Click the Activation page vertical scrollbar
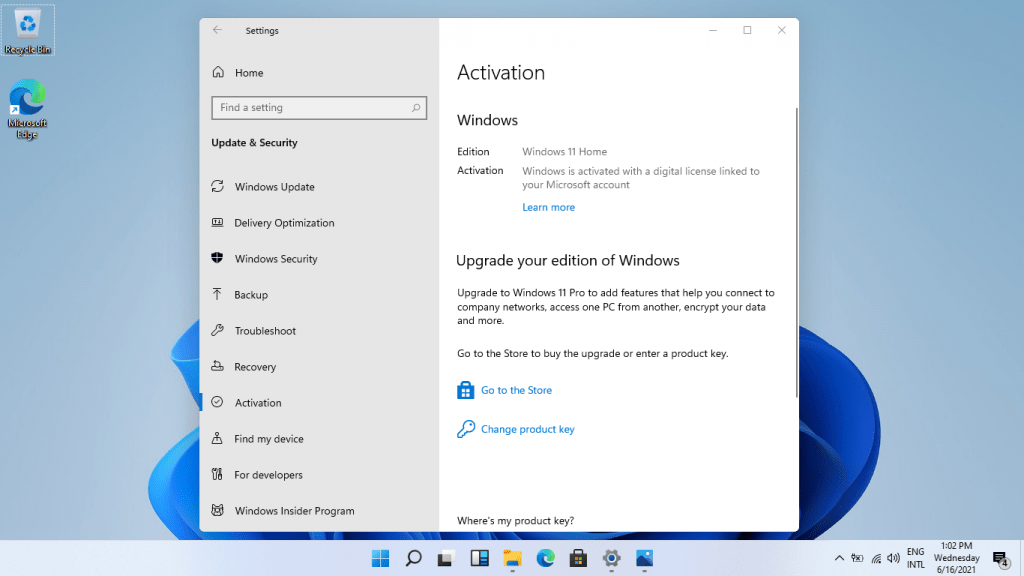The width and height of the screenshot is (1024, 576). point(796,250)
